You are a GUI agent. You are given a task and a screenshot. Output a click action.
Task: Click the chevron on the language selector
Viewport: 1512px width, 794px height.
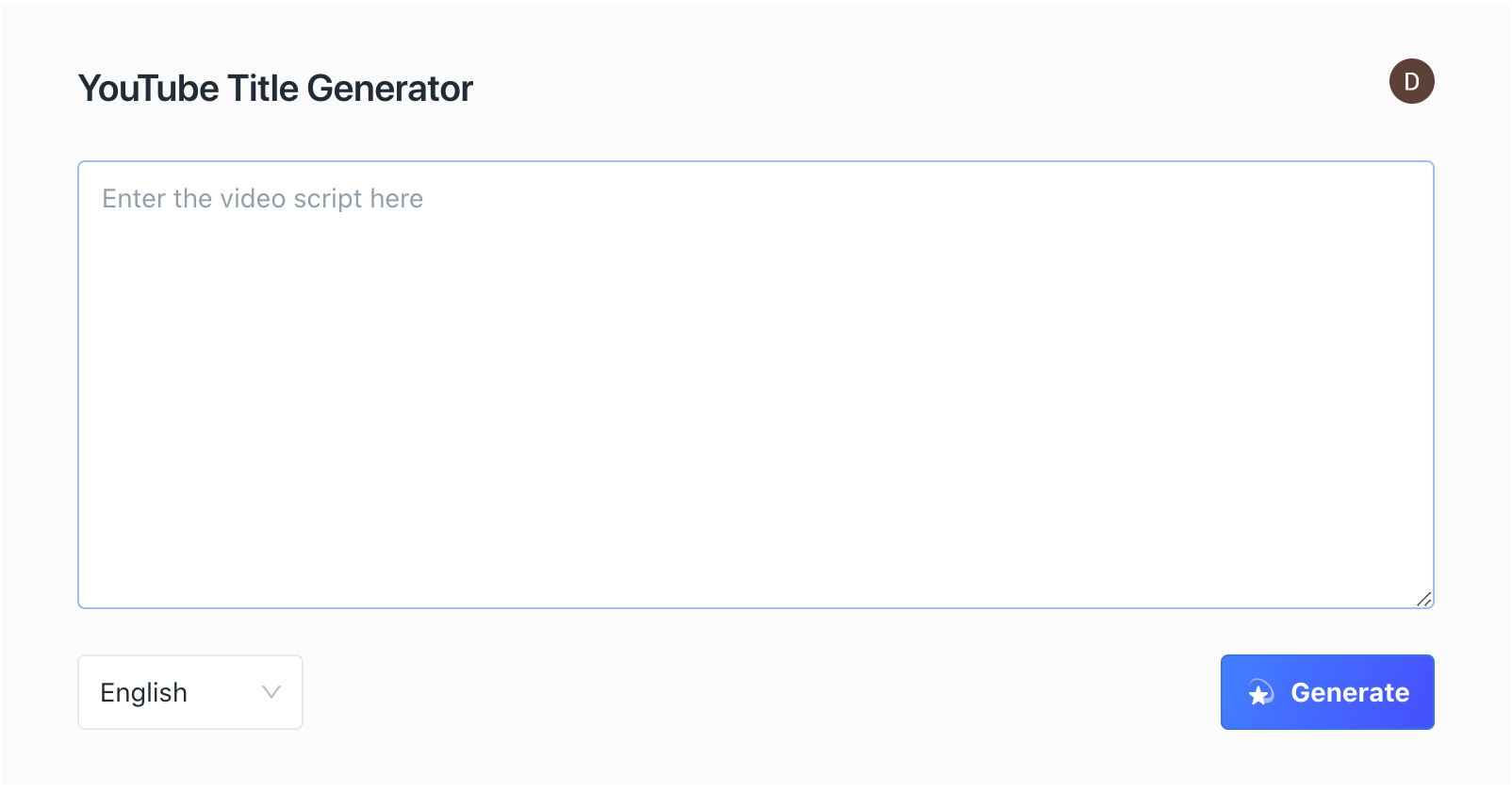click(271, 692)
